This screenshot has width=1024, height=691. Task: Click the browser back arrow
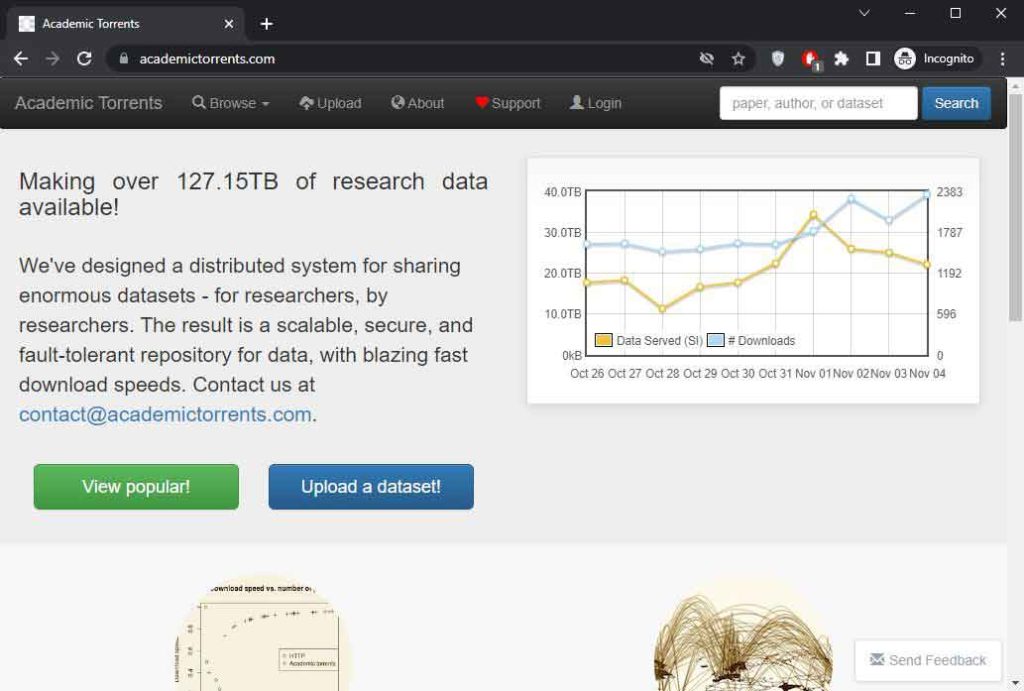click(x=21, y=59)
